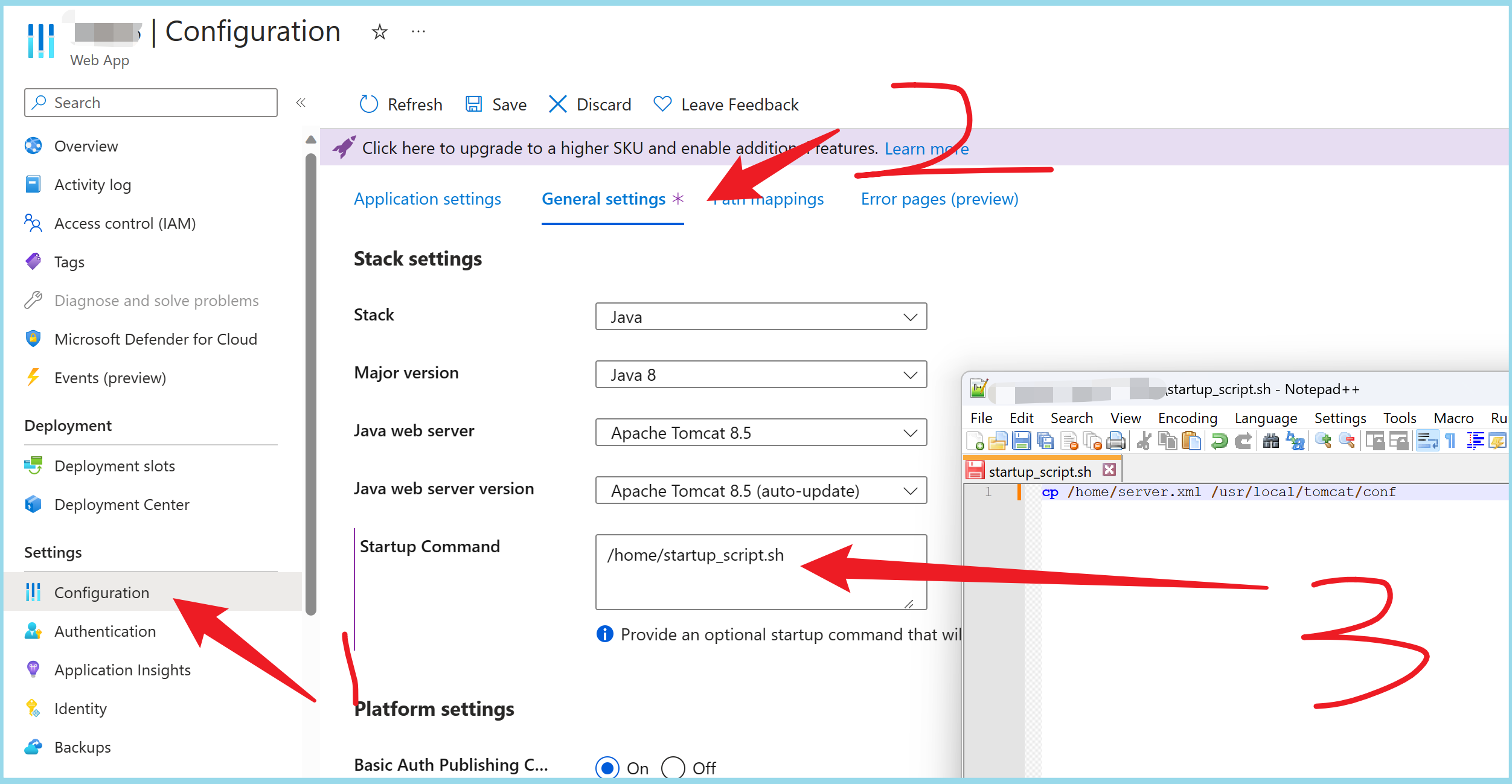Click the Save button in the toolbar

(x=496, y=104)
